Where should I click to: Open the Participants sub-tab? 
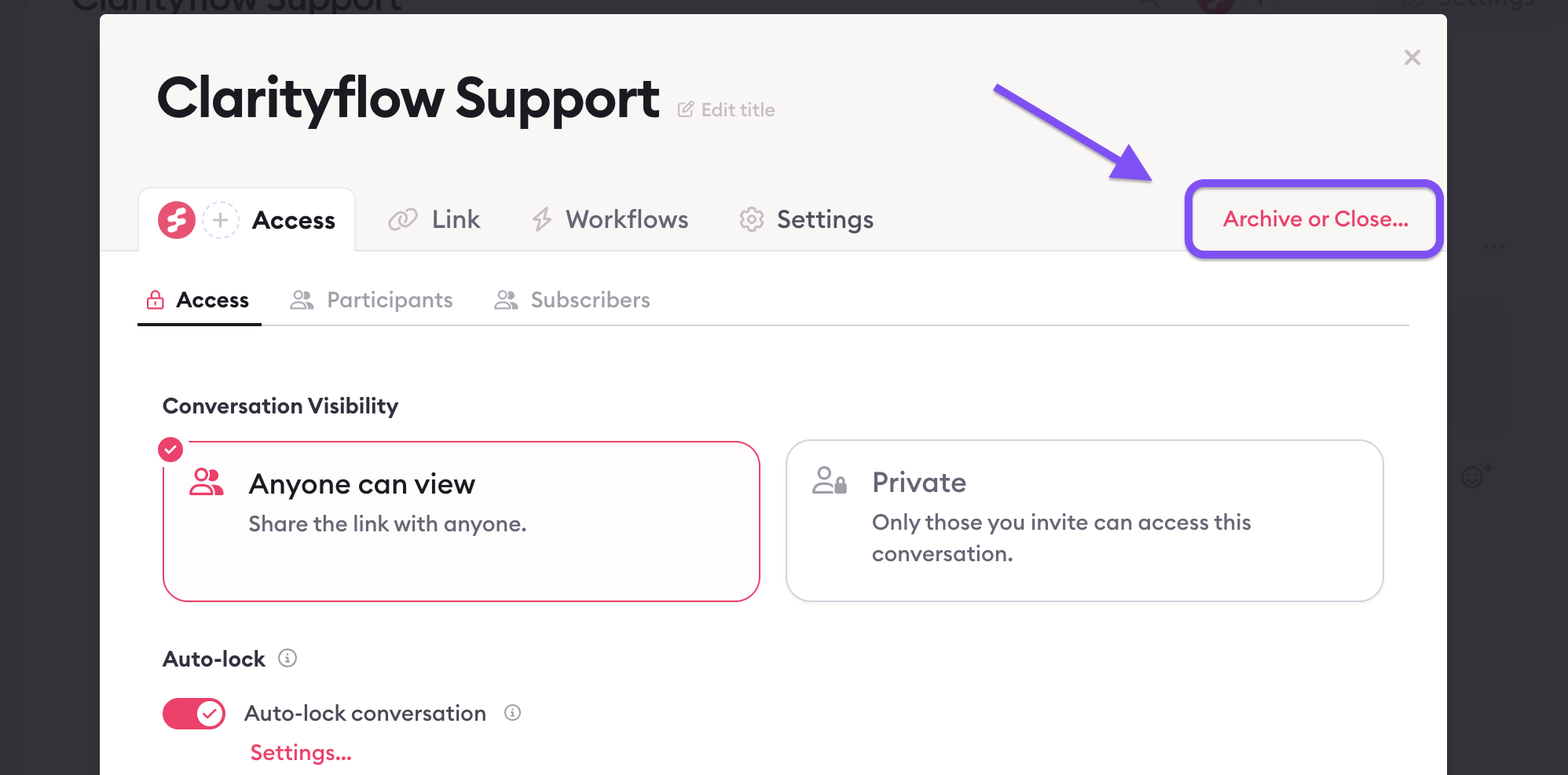372,299
